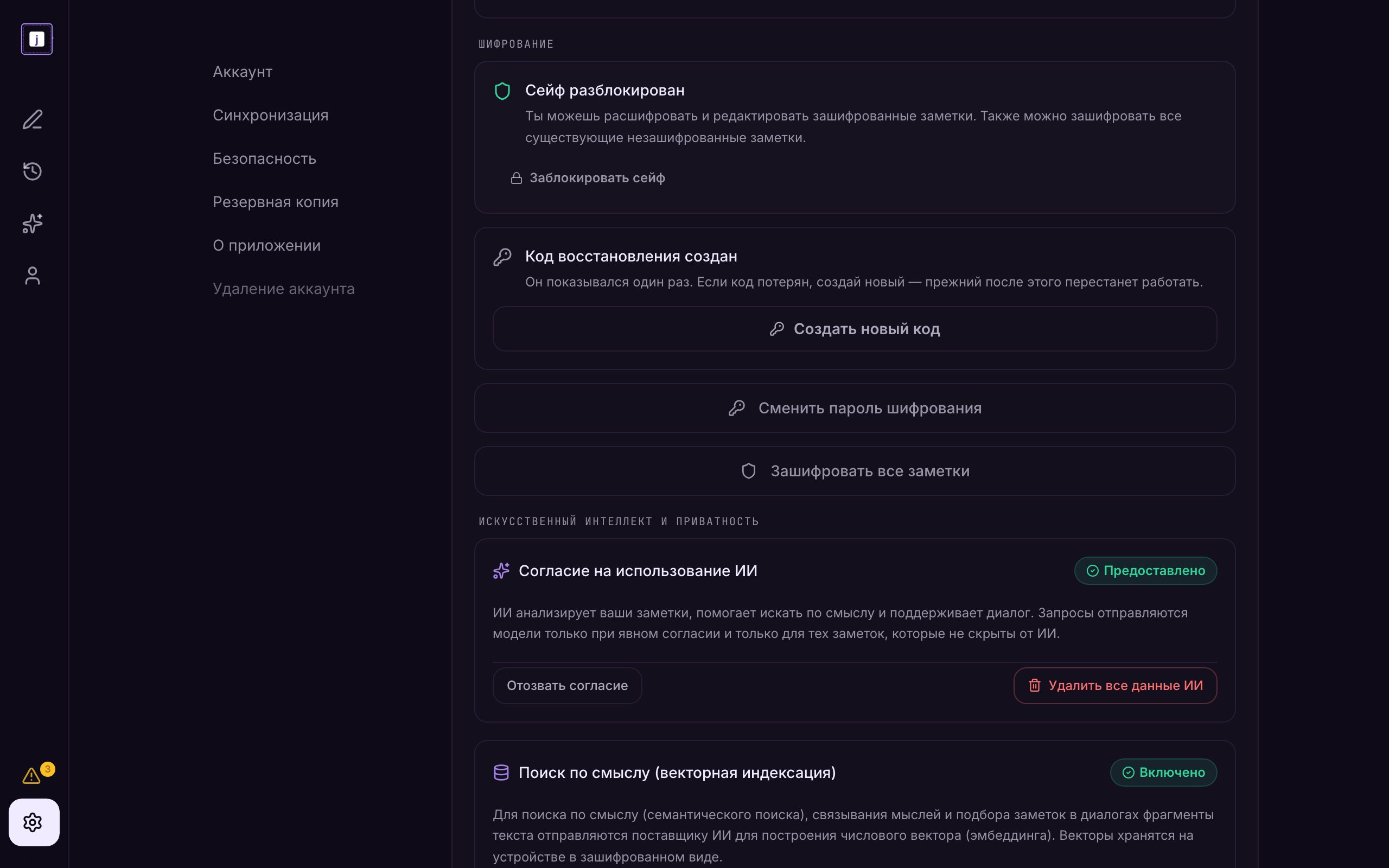
Task: Open the Удаление аккаунта settings section
Action: pos(284,289)
